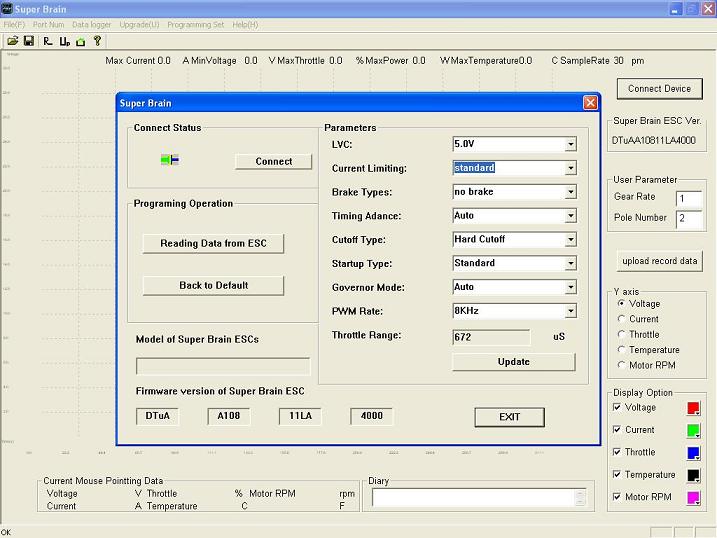This screenshot has height=538, width=717.
Task: Expand the Startup Type dropdown
Action: click(x=570, y=263)
